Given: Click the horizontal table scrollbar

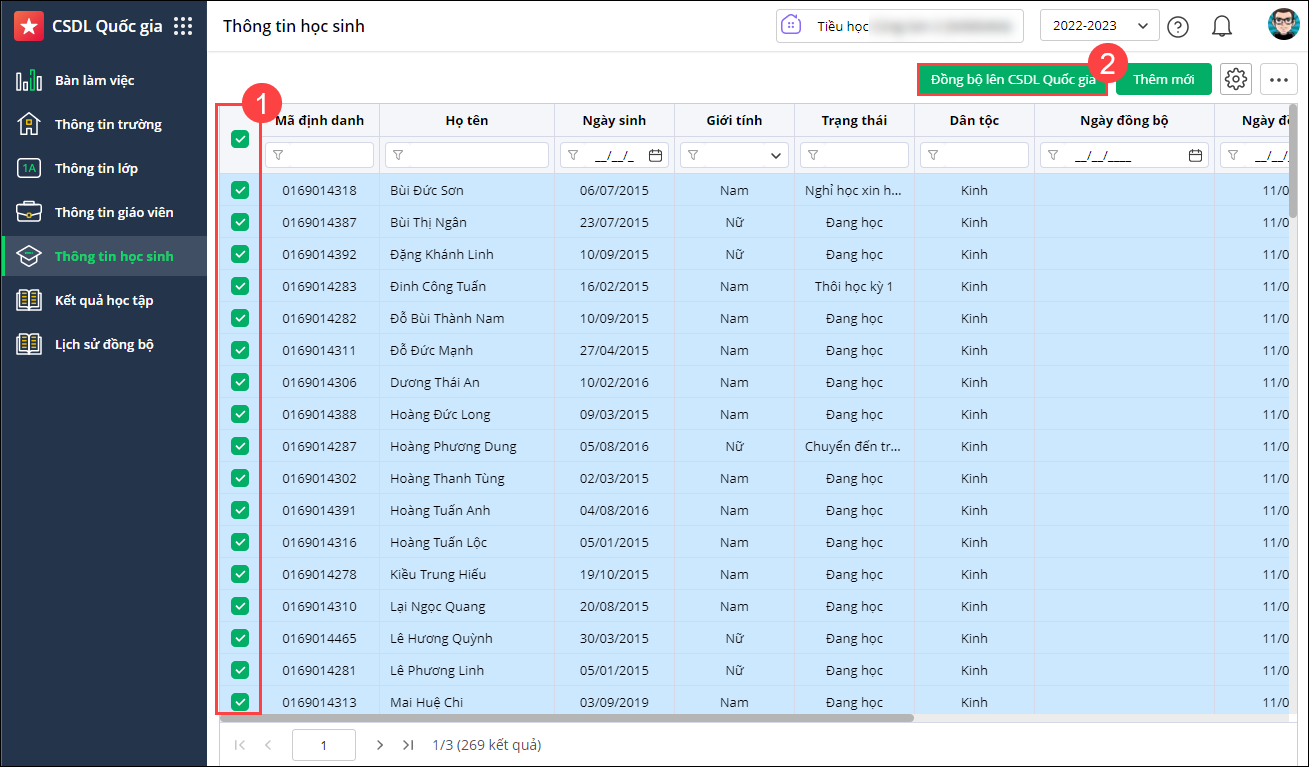Looking at the screenshot, I should 566,718.
